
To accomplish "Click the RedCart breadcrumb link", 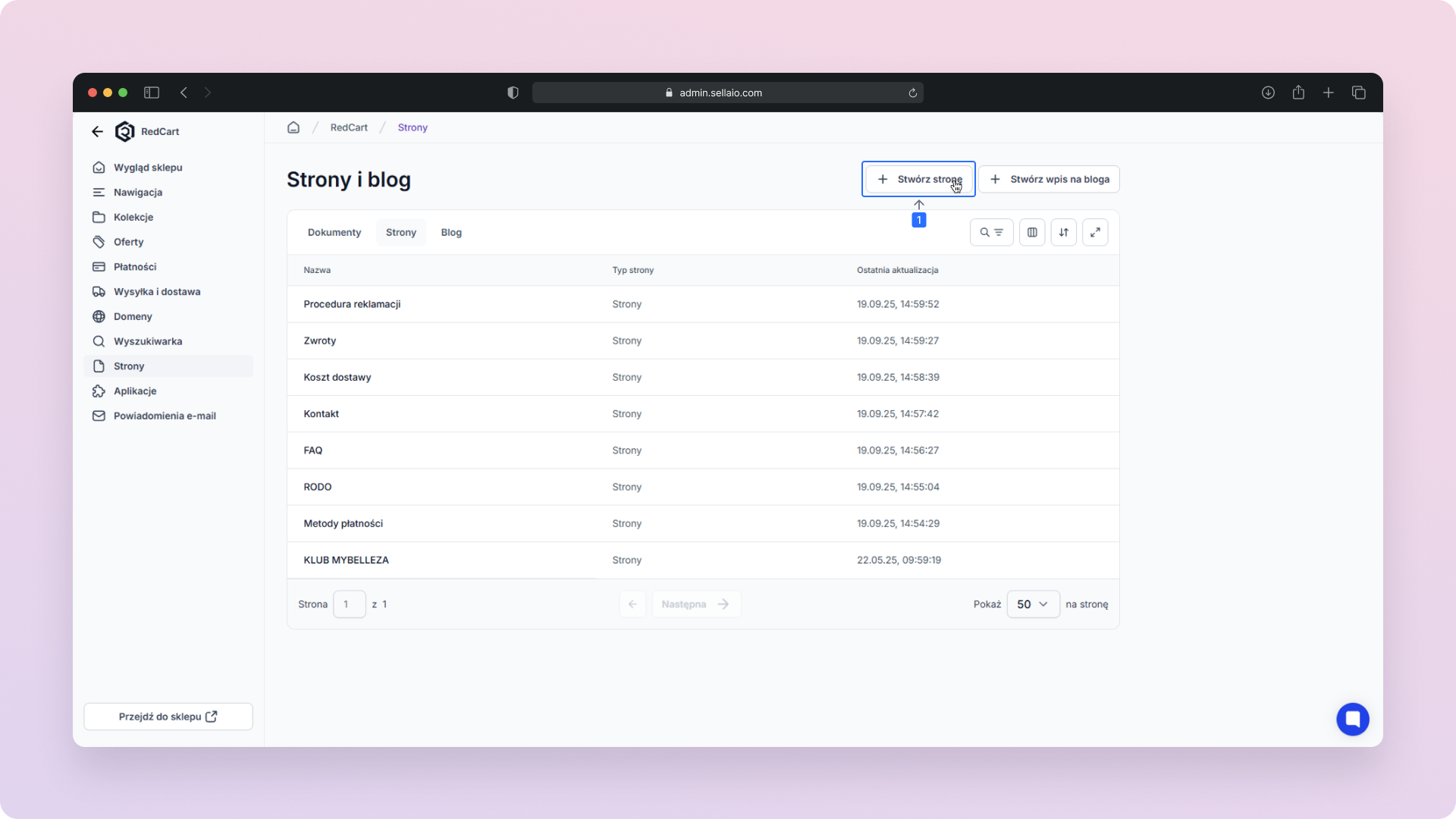I will pos(349,127).
